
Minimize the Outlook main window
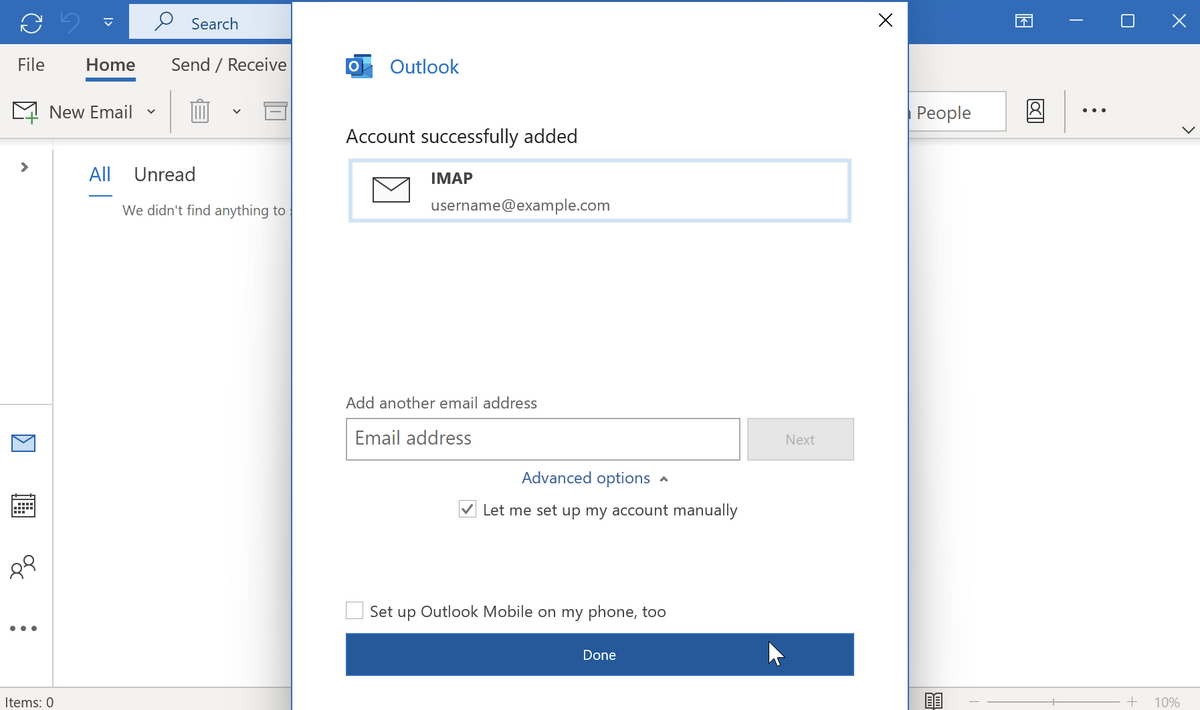[x=1076, y=21]
